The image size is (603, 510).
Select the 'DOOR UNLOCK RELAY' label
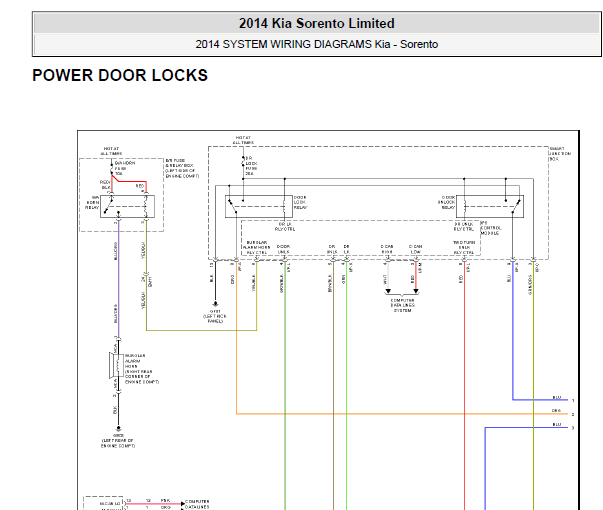tap(447, 202)
